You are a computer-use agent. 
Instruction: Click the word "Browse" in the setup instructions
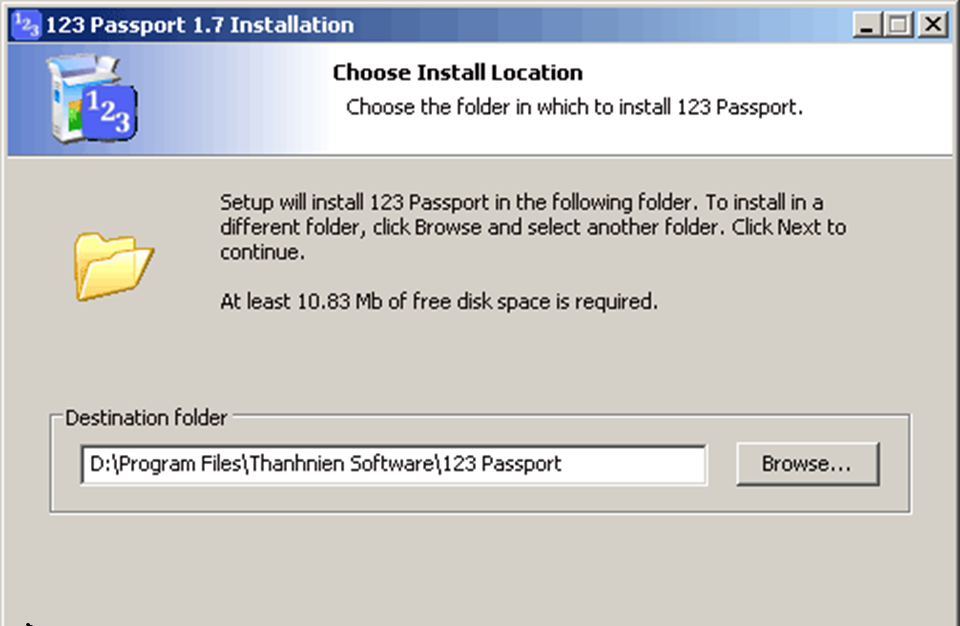click(448, 227)
